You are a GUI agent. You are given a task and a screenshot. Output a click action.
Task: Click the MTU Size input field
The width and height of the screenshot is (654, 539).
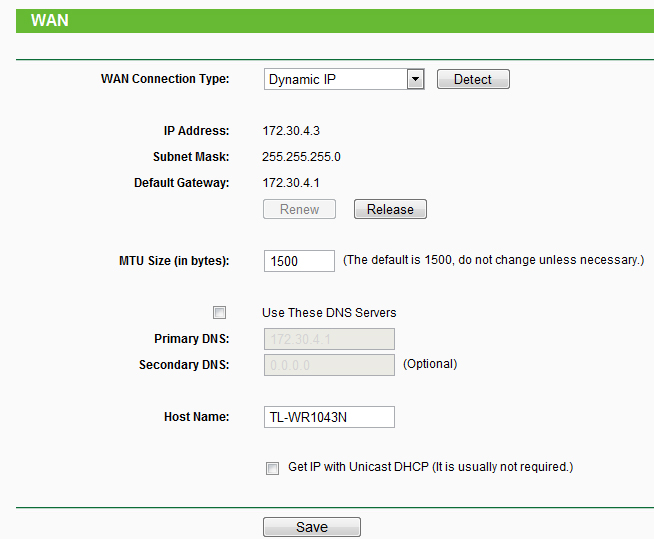pyautogui.click(x=299, y=261)
